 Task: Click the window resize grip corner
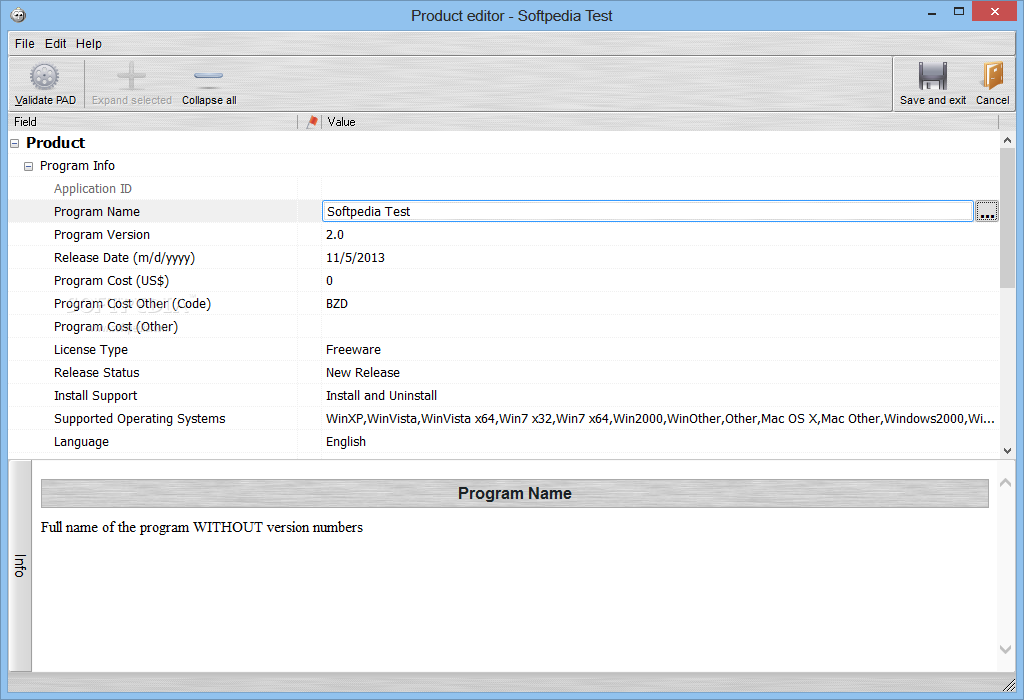click(x=1009, y=684)
